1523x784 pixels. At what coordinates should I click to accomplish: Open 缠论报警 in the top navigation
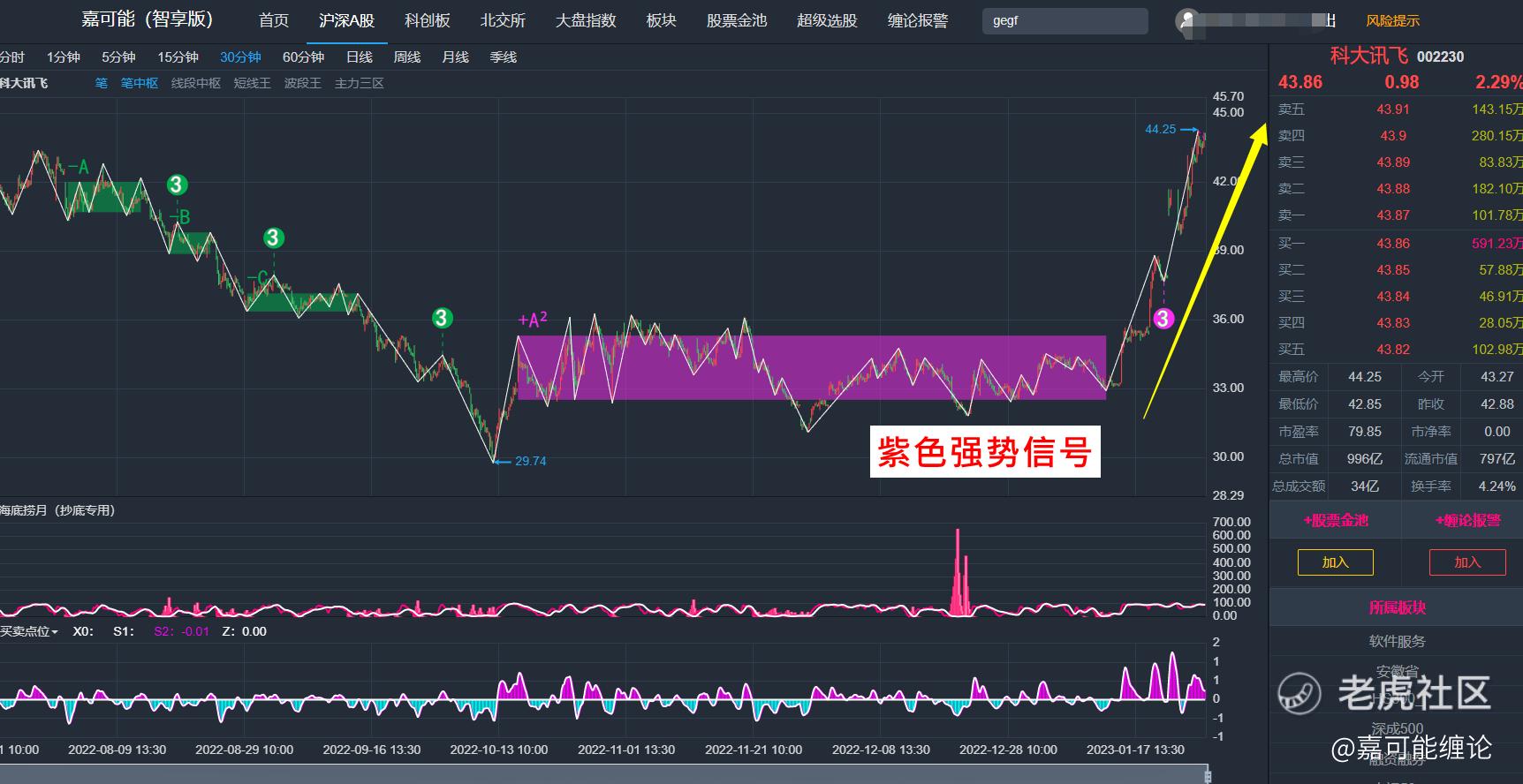pos(918,20)
